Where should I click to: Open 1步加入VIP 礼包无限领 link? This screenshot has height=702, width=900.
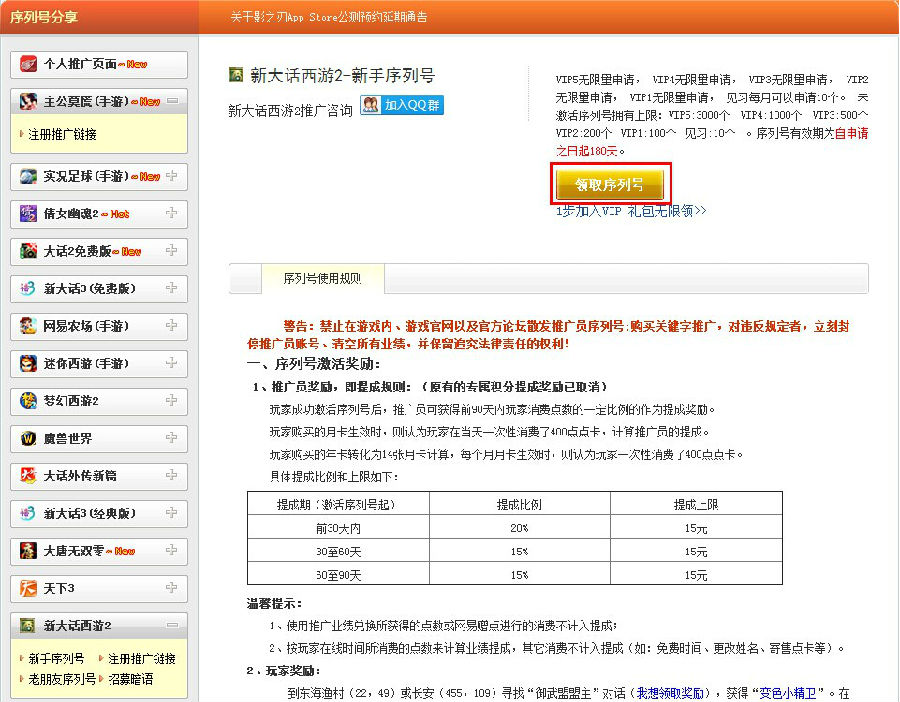tap(630, 211)
